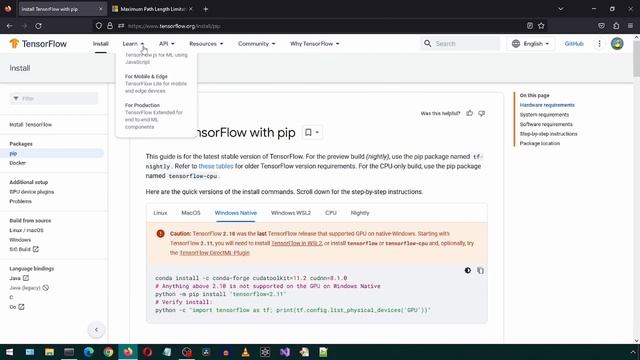Screen dimensions: 640x360
Task: Open Windows Start button on taskbar
Action: click(x=9, y=352)
